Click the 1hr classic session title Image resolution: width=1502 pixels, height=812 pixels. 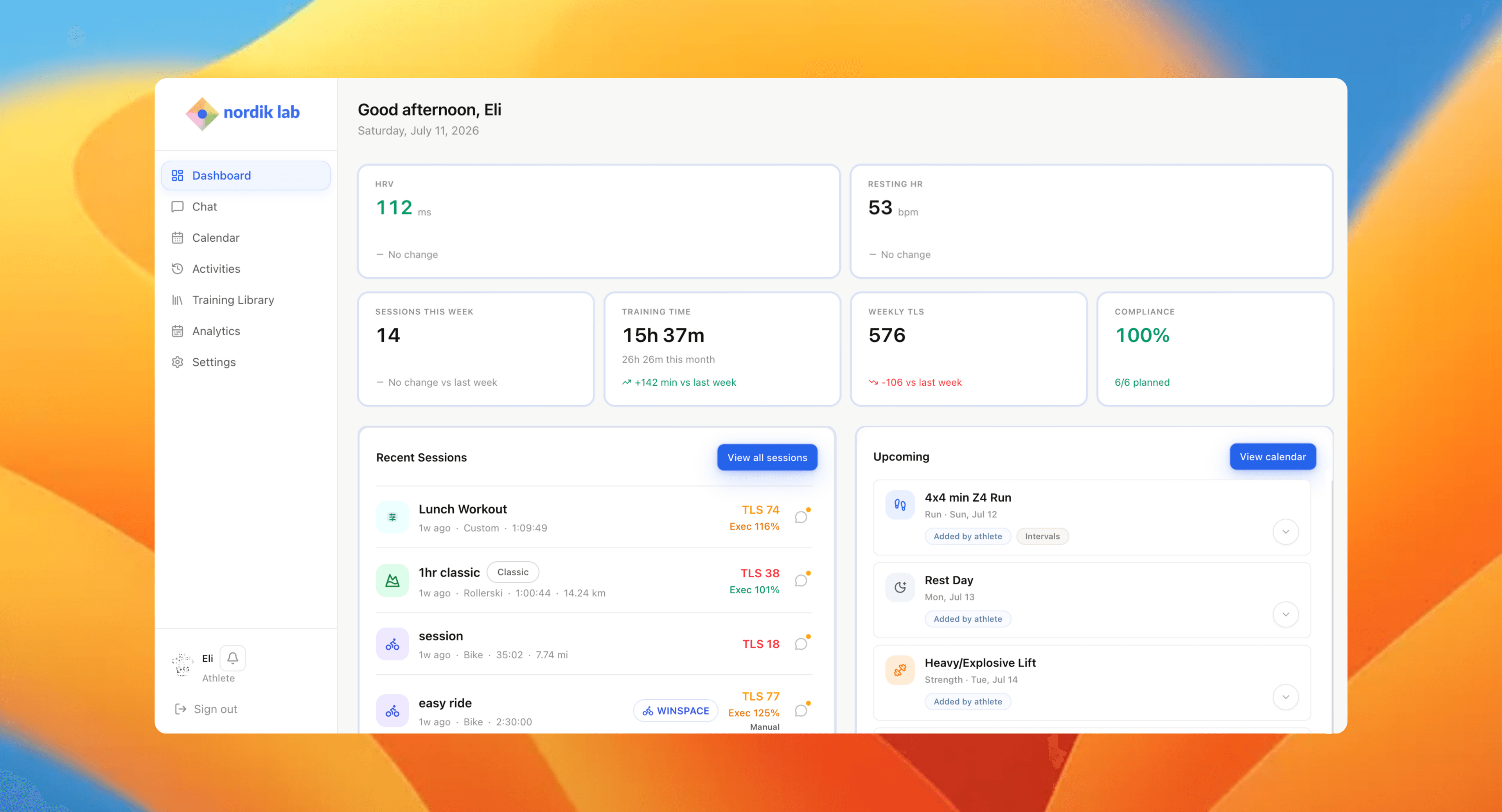449,572
